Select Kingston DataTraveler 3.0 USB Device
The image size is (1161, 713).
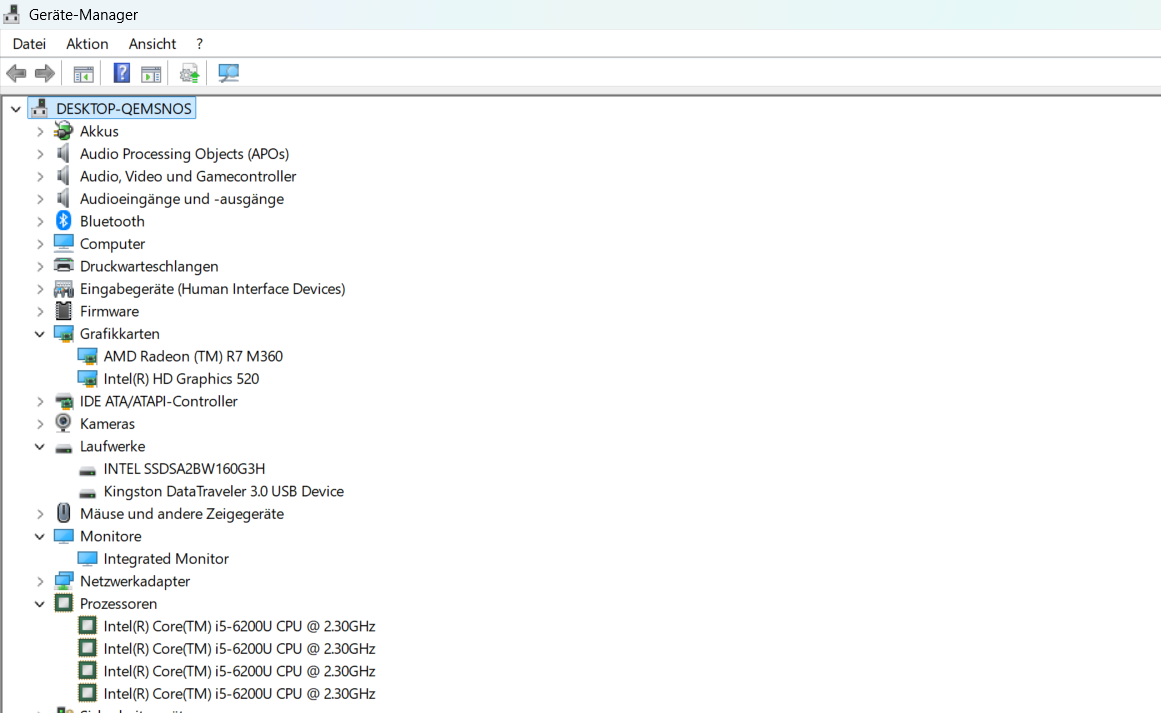tap(224, 491)
